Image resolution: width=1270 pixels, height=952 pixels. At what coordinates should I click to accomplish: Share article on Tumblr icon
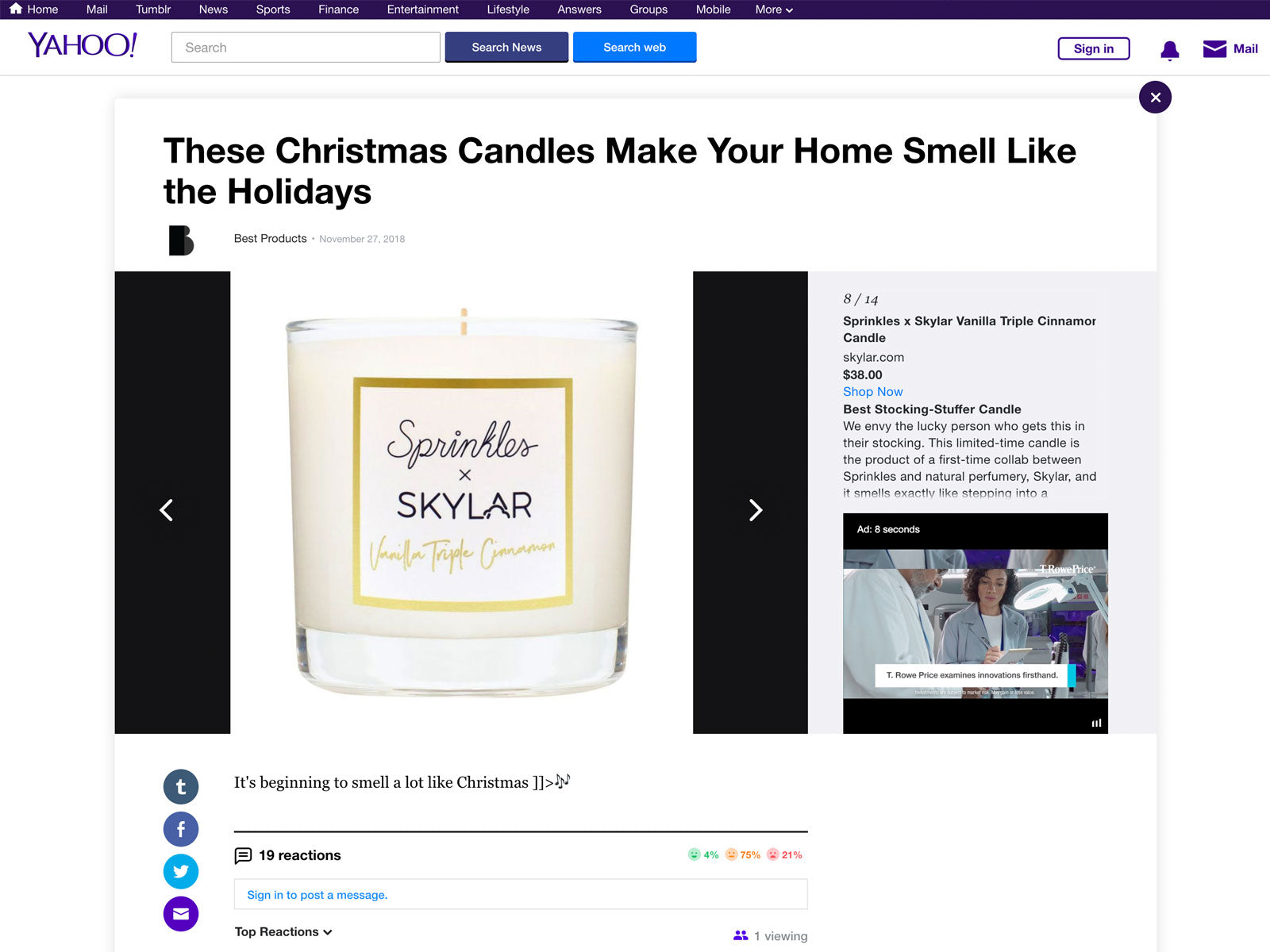[x=181, y=787]
